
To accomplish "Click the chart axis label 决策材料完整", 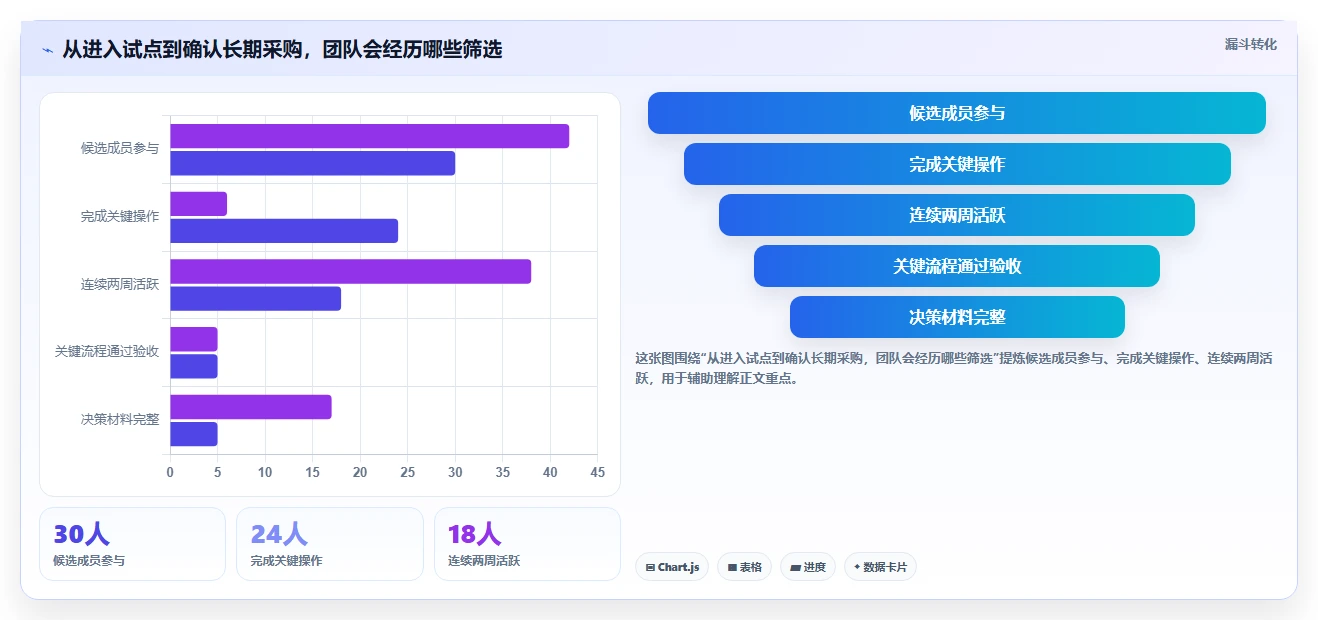I will click(x=120, y=419).
